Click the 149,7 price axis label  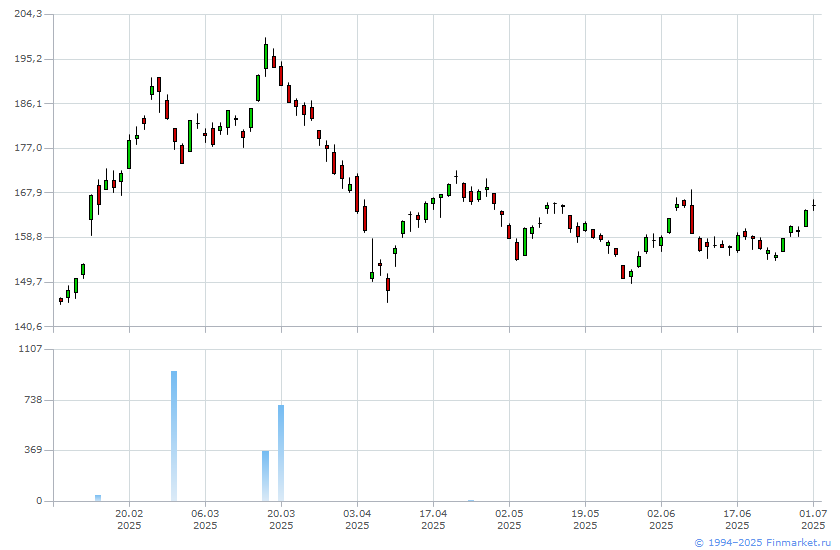point(28,282)
